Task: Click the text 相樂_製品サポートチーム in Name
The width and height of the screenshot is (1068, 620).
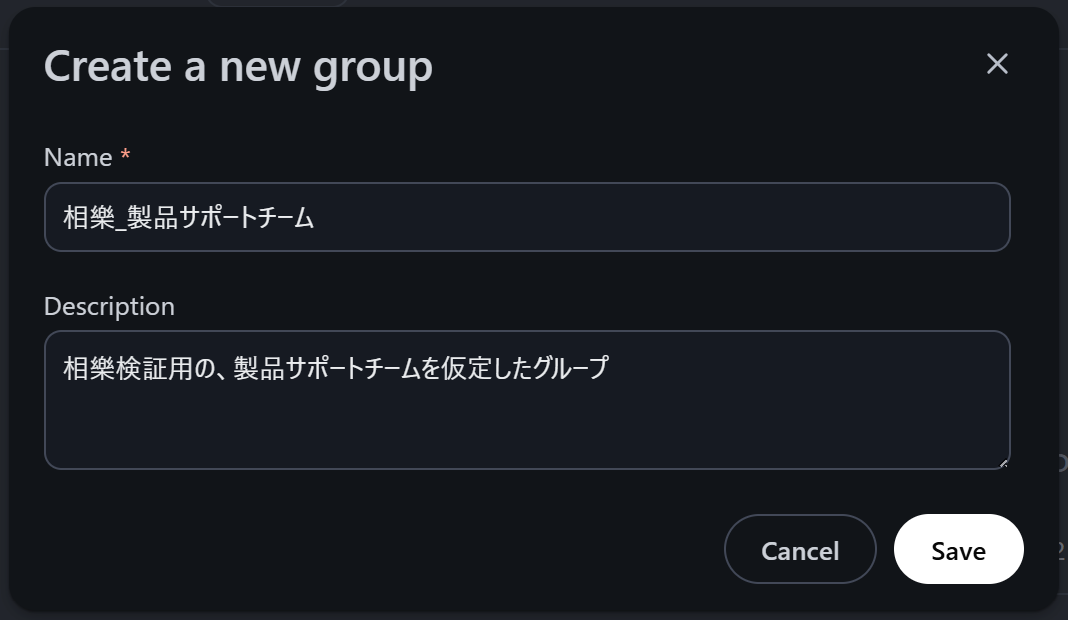Action: 189,217
